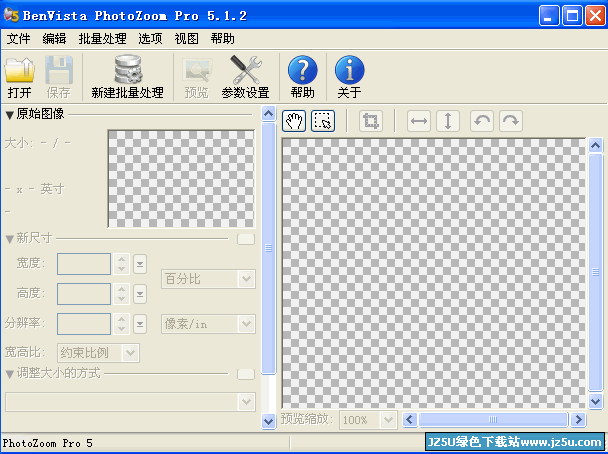Open the 文件 menu

tap(18, 39)
